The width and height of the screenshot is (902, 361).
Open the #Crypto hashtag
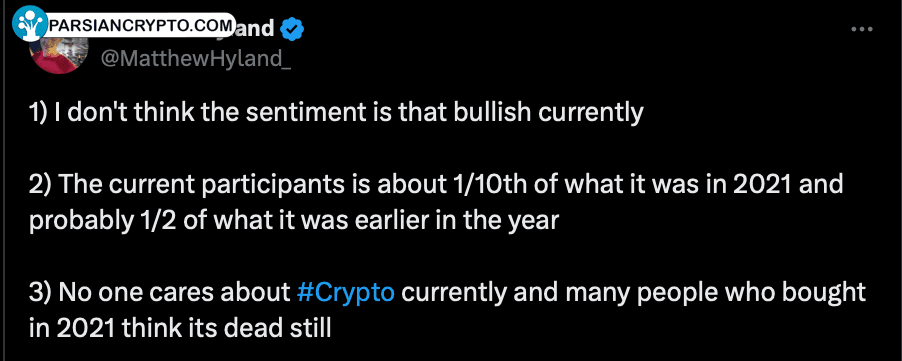(x=346, y=293)
